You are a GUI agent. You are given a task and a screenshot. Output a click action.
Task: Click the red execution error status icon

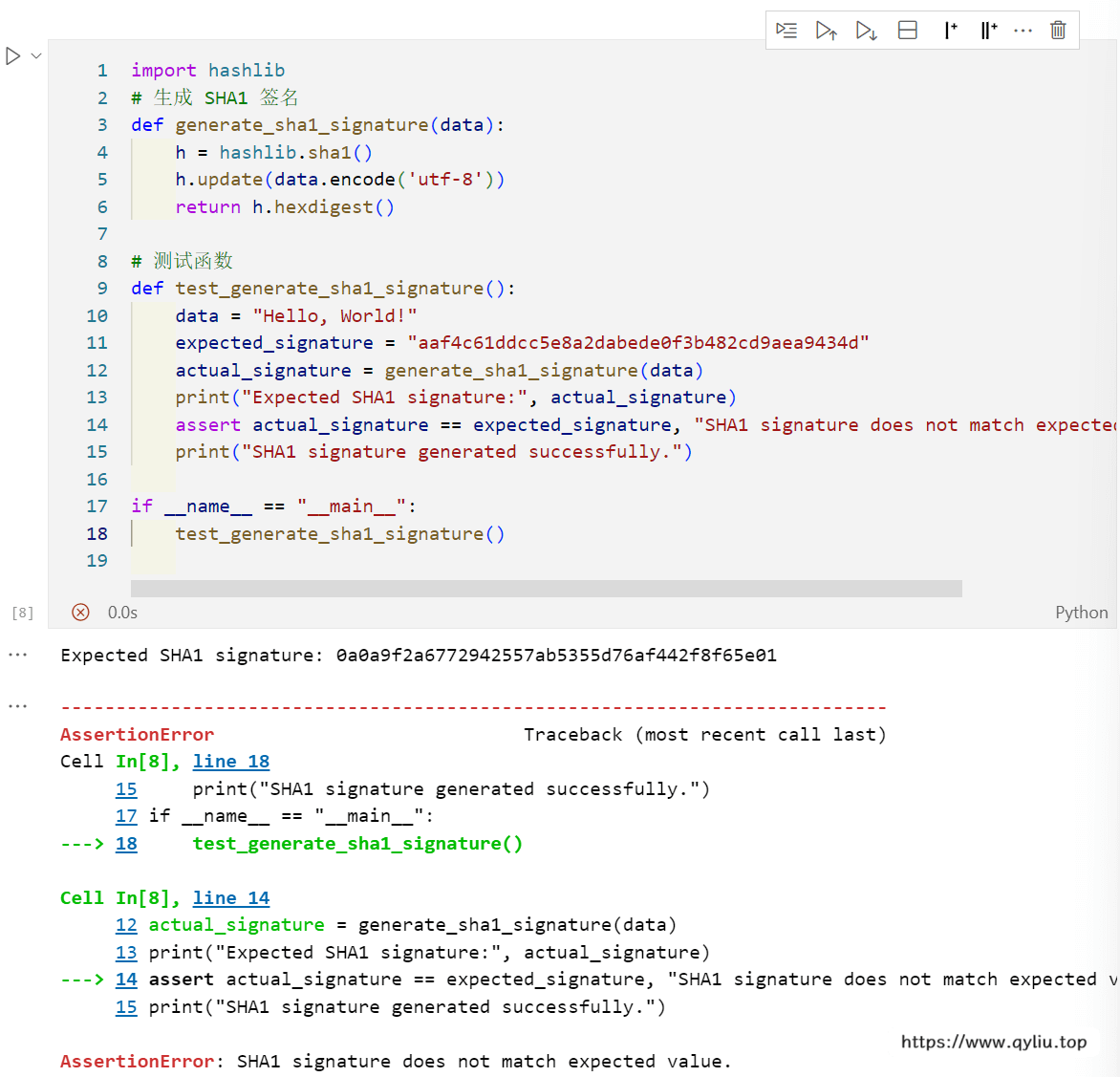[x=81, y=613]
